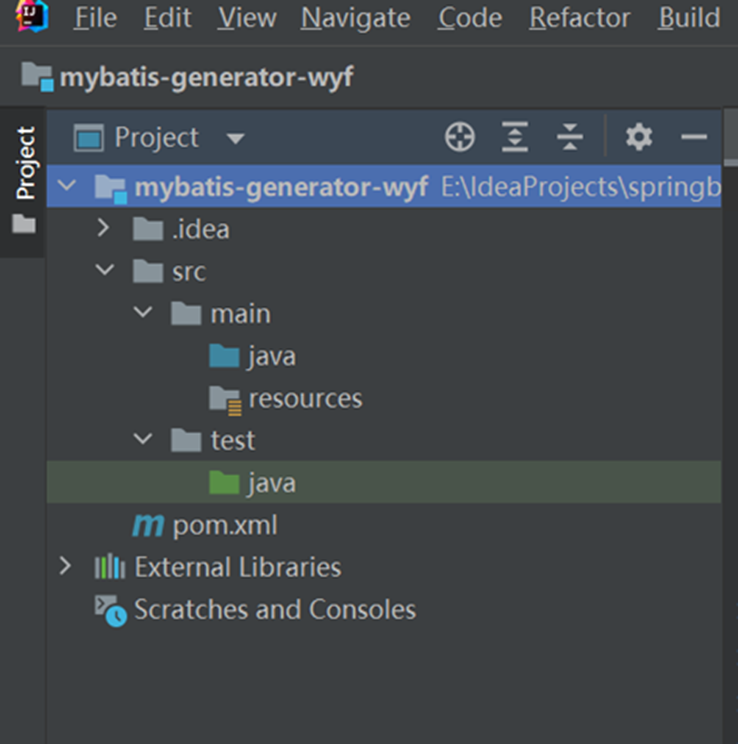Click the Project view window icon in the panel header
The image size is (738, 744).
89,138
